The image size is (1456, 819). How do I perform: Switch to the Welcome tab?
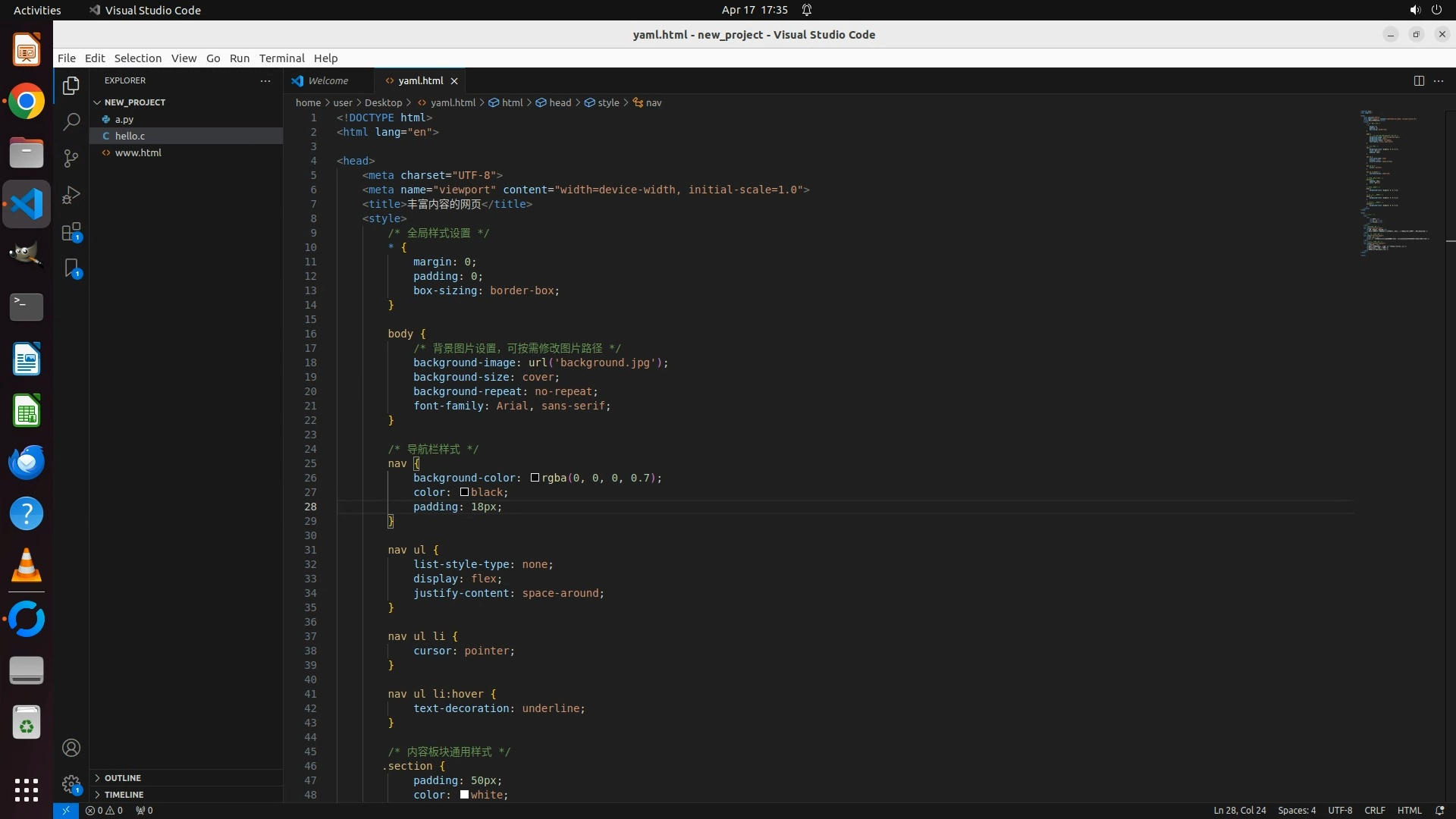coord(328,80)
